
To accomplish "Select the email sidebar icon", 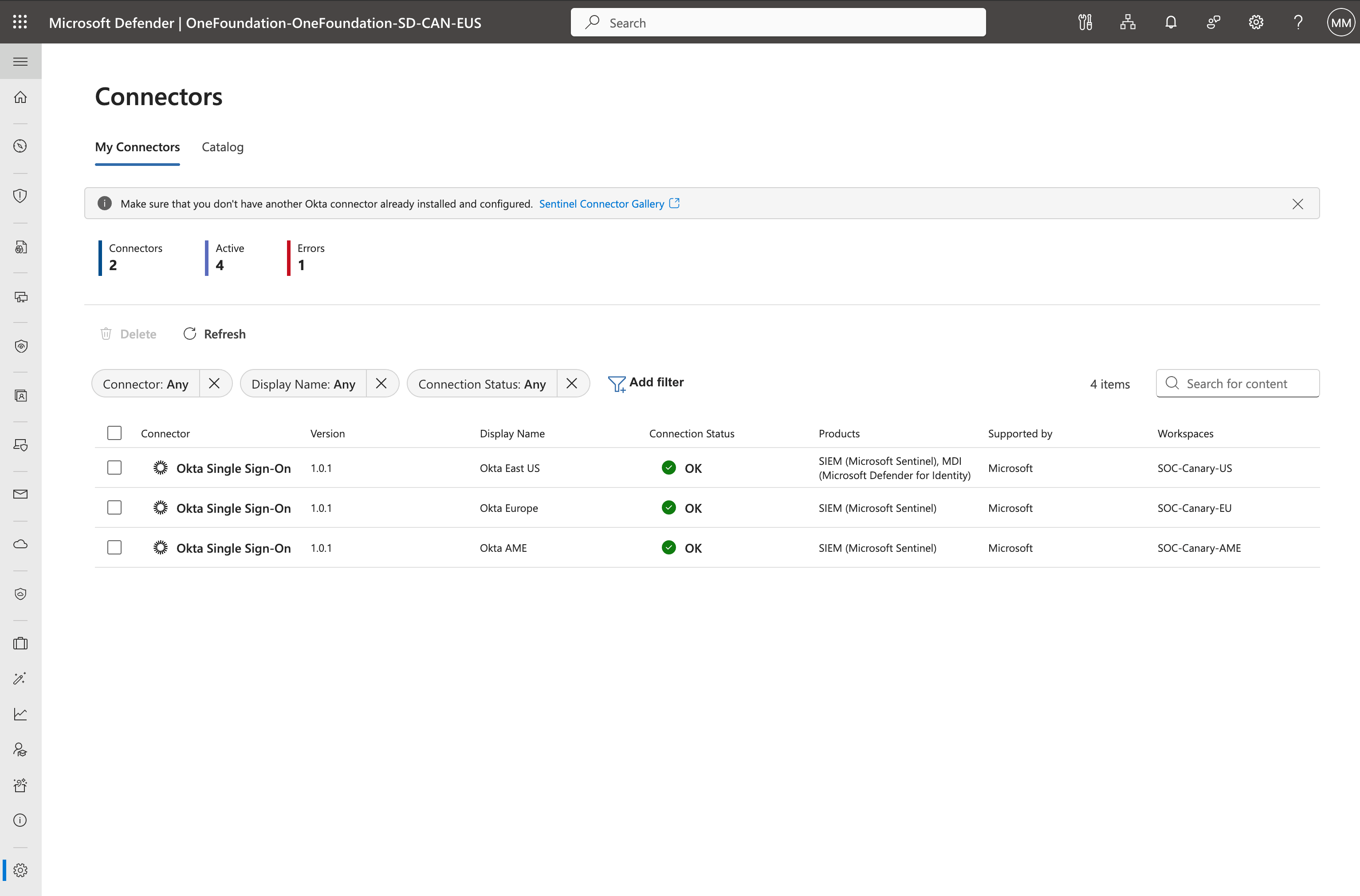I will click(20, 494).
